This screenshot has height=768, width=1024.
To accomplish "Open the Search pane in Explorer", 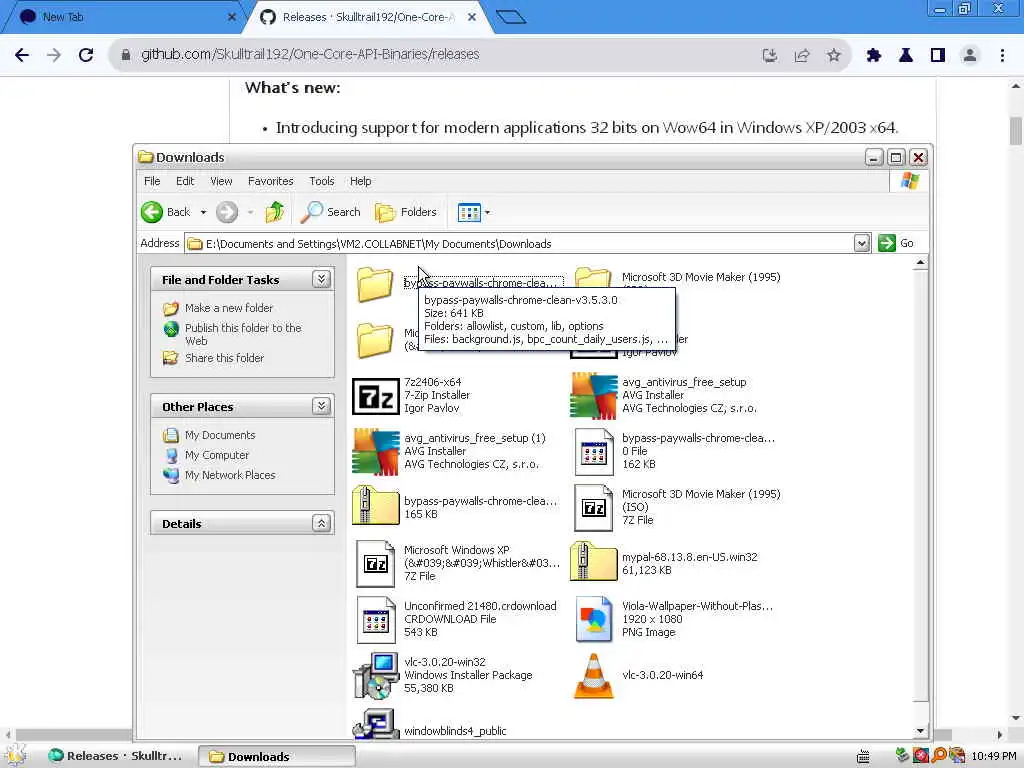I will 330,212.
